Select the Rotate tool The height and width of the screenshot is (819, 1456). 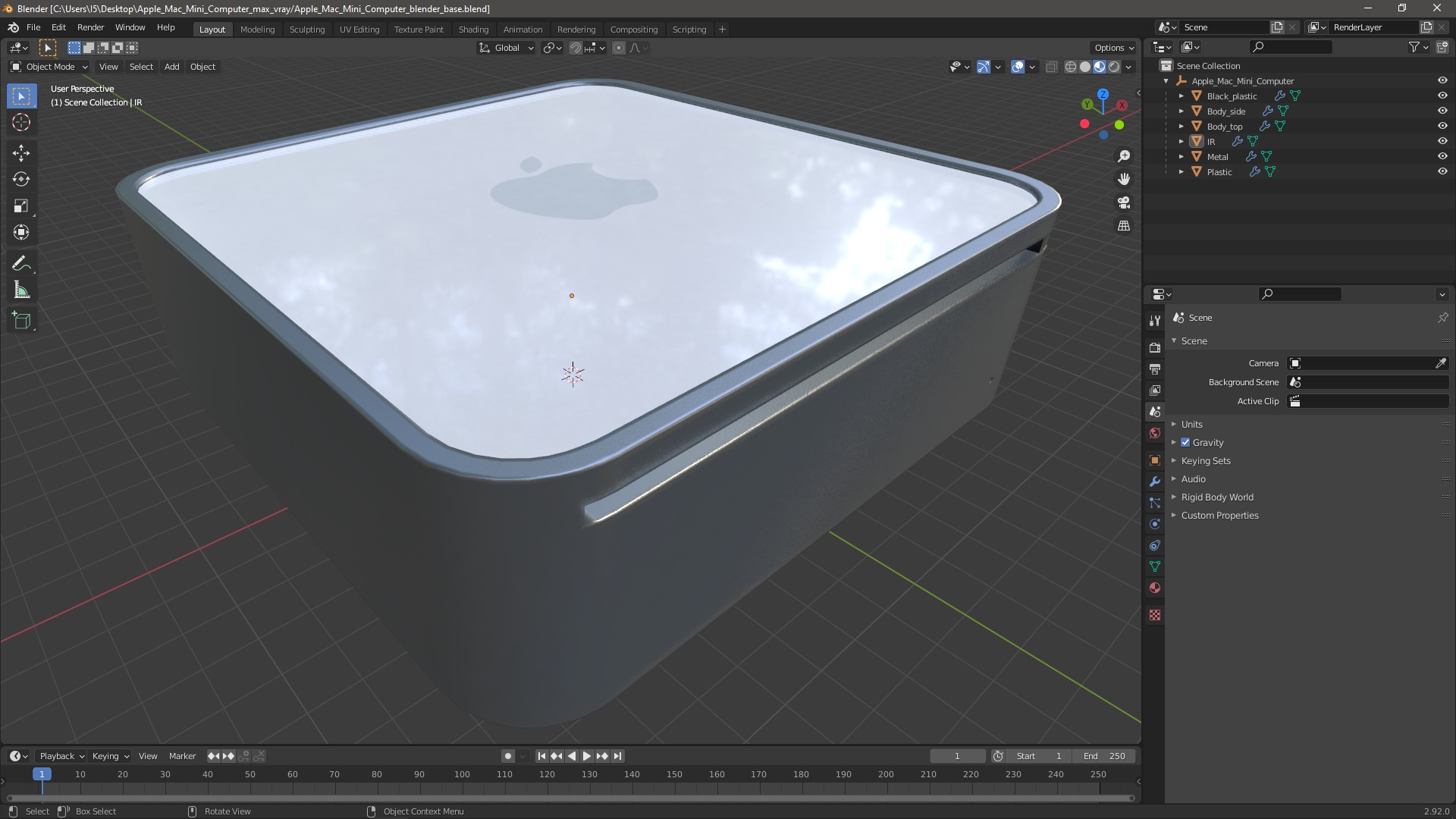click(x=21, y=179)
